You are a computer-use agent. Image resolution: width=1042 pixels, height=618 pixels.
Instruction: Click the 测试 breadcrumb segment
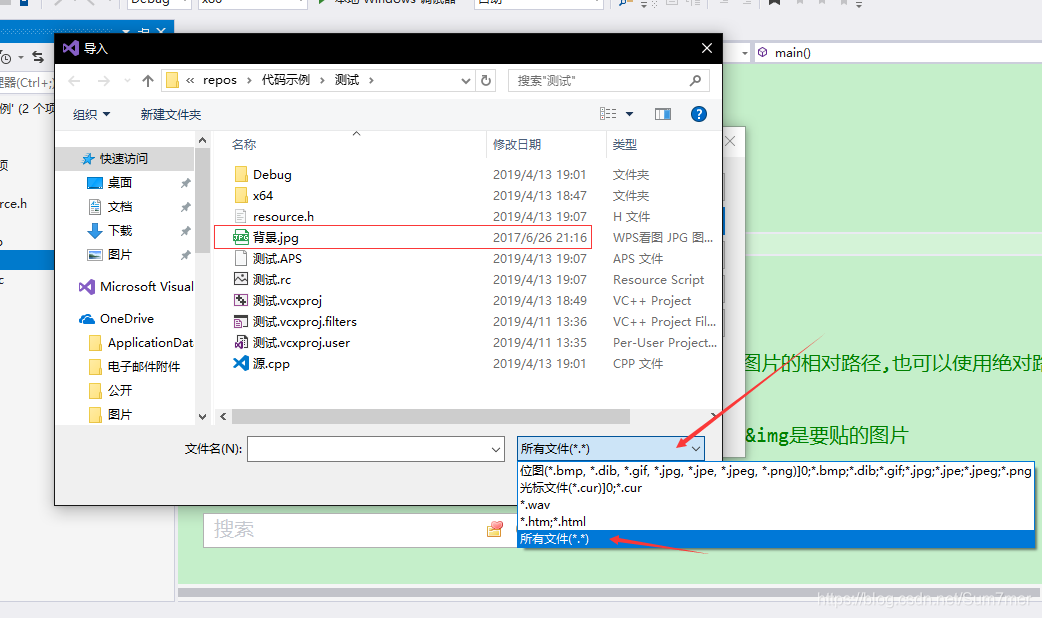(347, 80)
